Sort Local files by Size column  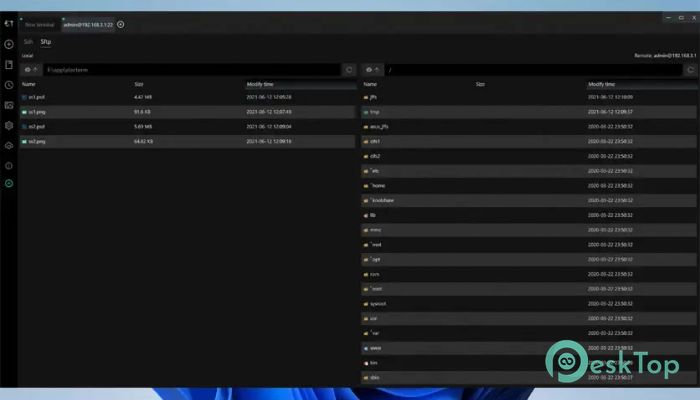pyautogui.click(x=139, y=84)
